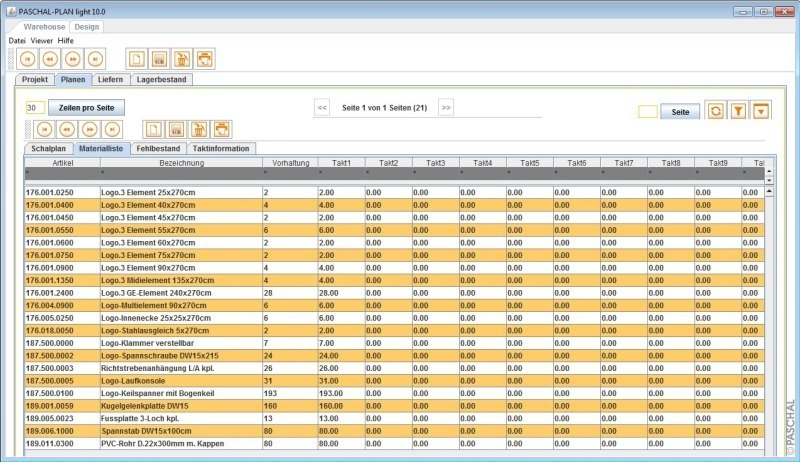800x462 pixels.
Task: Select 'Logo.3 GE-Element 240x270cm' cell
Action: 182,293
